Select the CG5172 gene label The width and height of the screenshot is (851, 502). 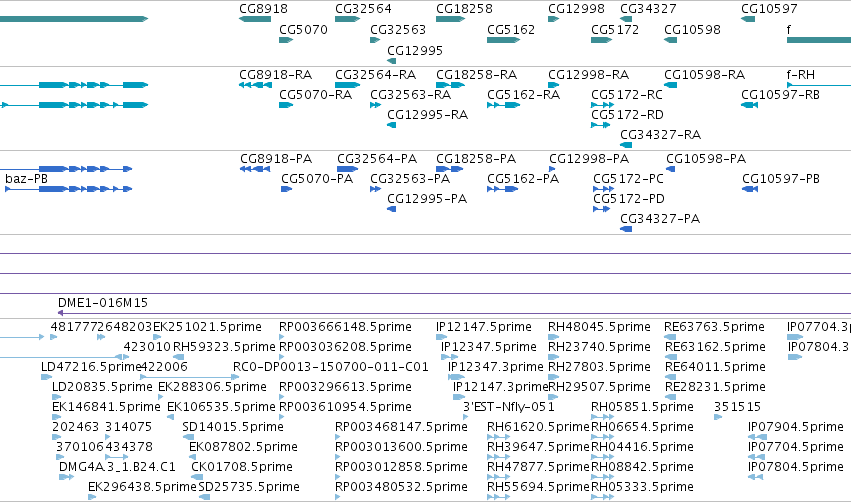pyautogui.click(x=615, y=29)
